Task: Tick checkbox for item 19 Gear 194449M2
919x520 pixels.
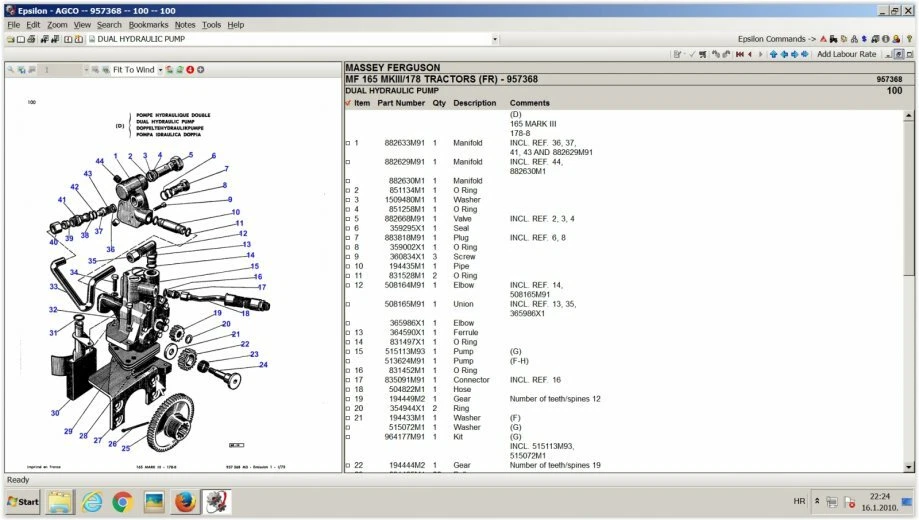Action: tap(348, 399)
